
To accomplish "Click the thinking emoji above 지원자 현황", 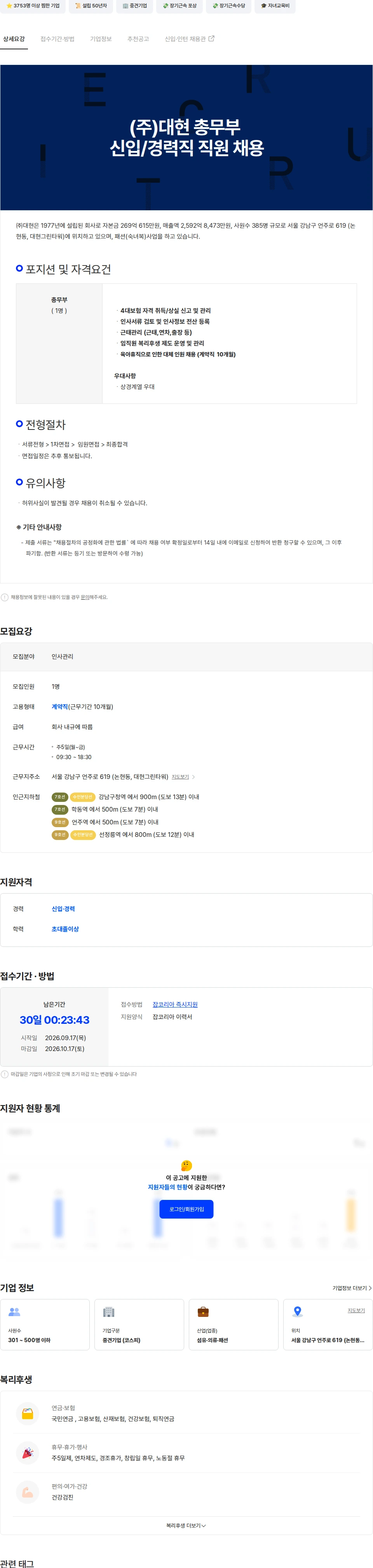I will click(187, 1165).
